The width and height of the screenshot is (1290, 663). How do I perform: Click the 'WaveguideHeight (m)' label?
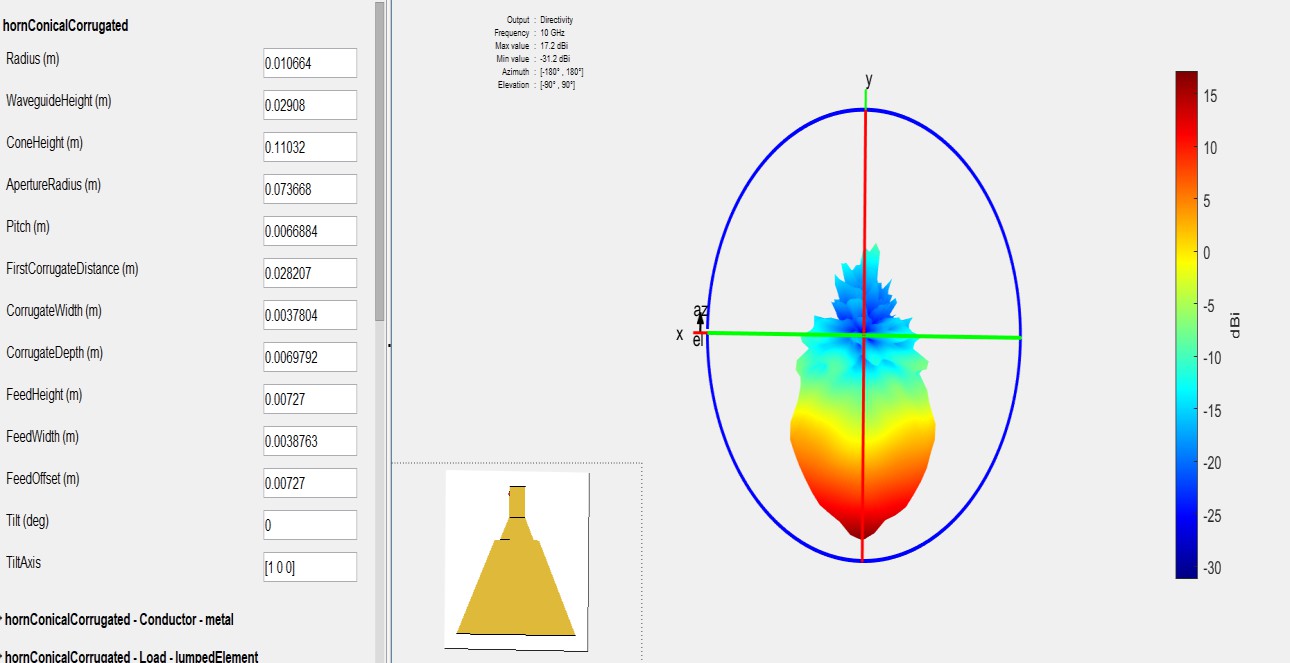pos(58,101)
